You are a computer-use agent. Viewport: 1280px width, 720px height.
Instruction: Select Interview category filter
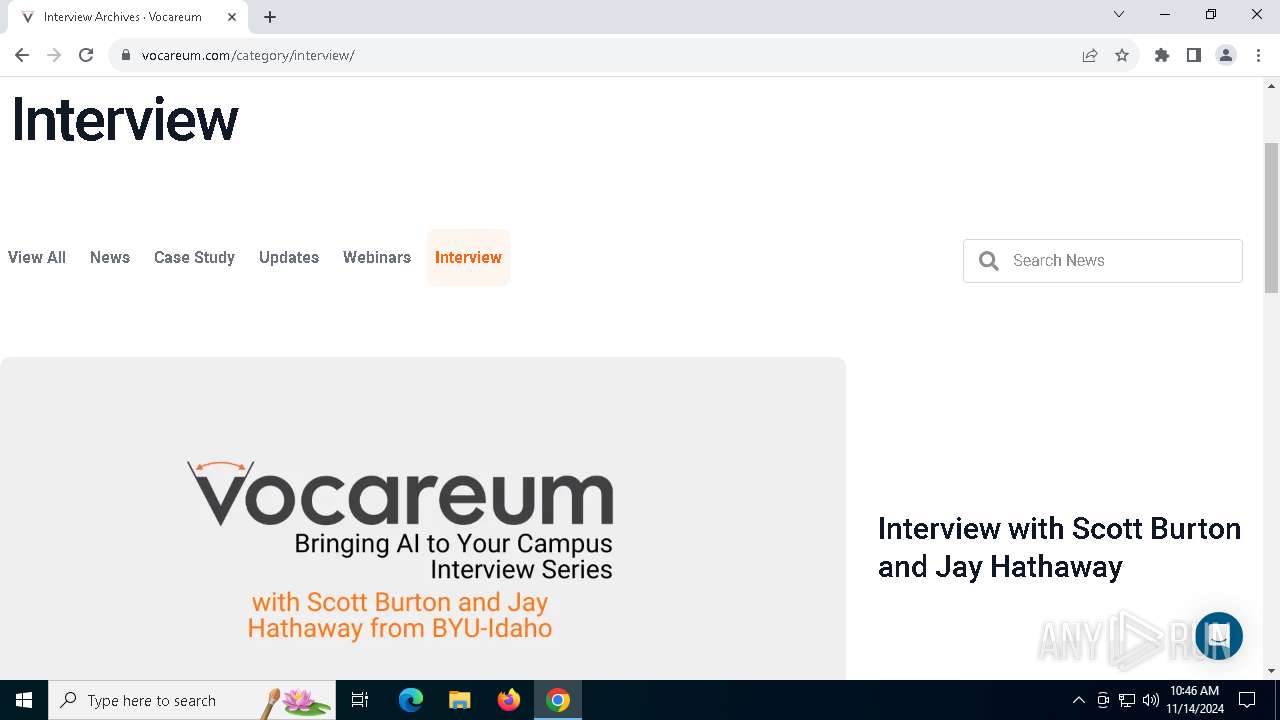(x=468, y=257)
